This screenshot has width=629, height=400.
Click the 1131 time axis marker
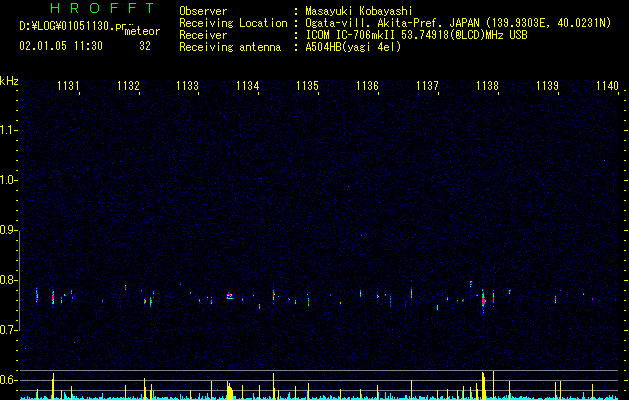click(68, 85)
